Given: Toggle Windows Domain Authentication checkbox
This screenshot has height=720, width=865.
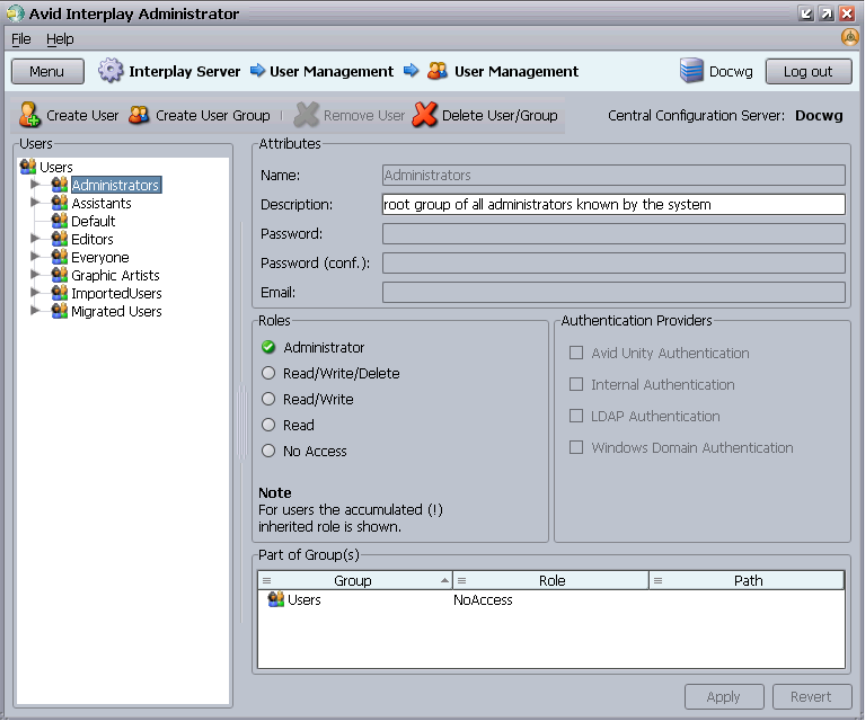Looking at the screenshot, I should pyautogui.click(x=576, y=447).
